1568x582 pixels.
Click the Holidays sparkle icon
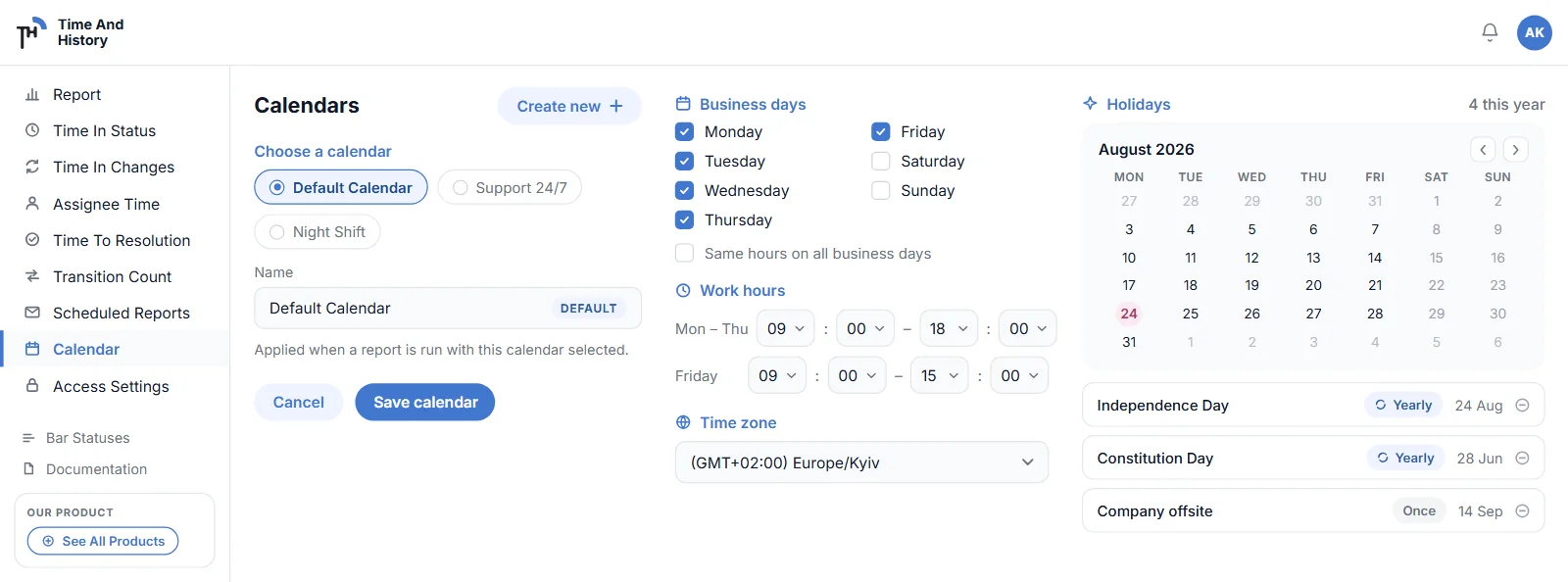pos(1090,104)
